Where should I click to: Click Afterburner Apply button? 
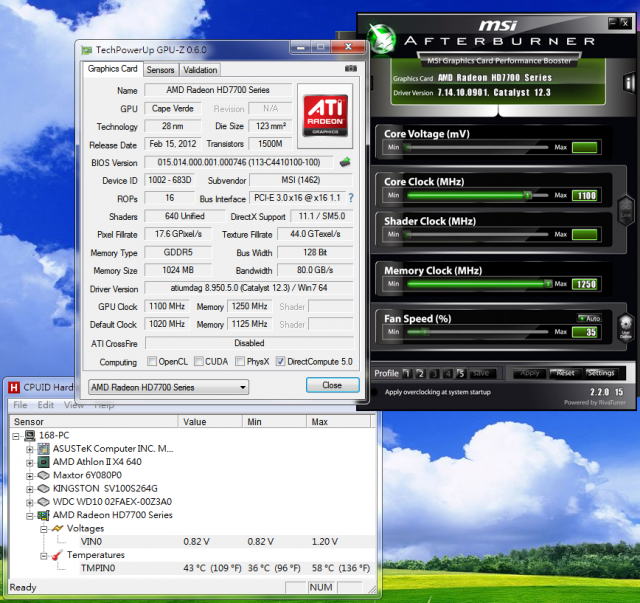click(x=529, y=373)
